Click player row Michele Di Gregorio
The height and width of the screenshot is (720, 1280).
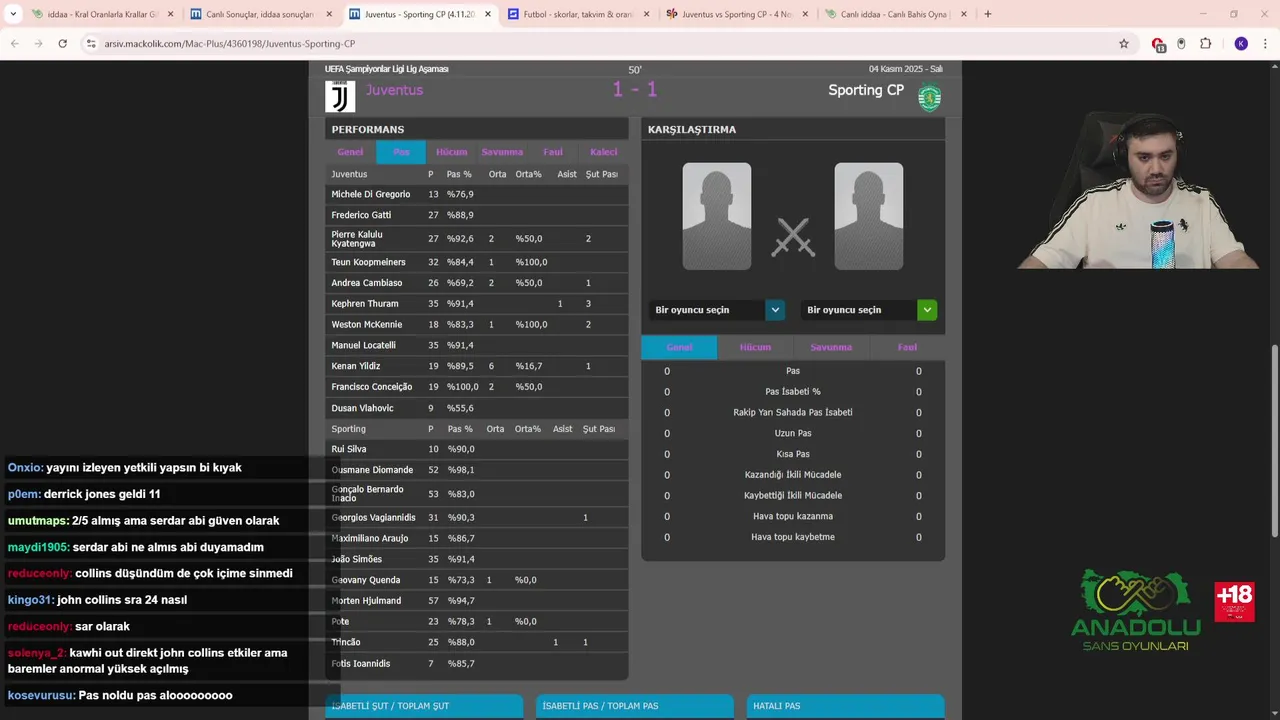tap(477, 194)
